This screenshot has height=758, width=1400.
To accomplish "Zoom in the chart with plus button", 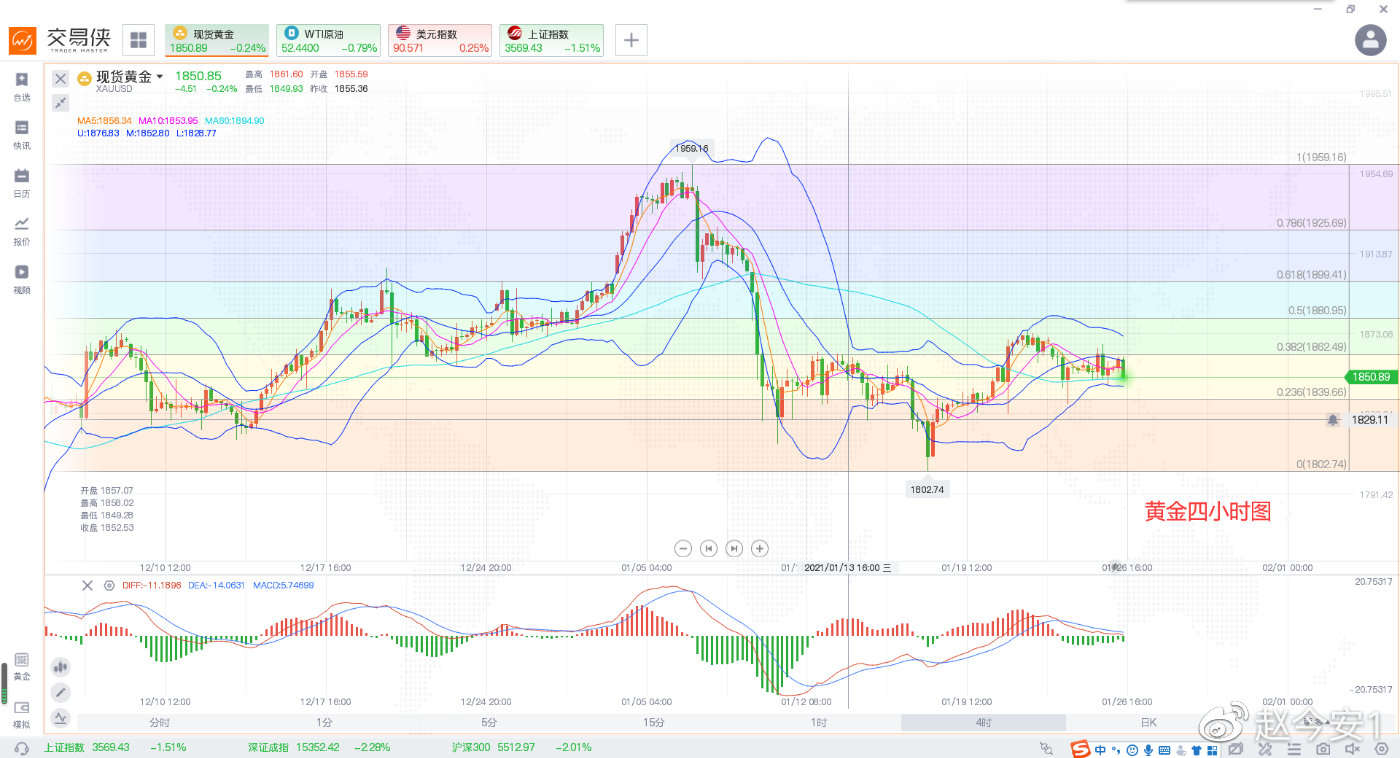I will pos(760,548).
